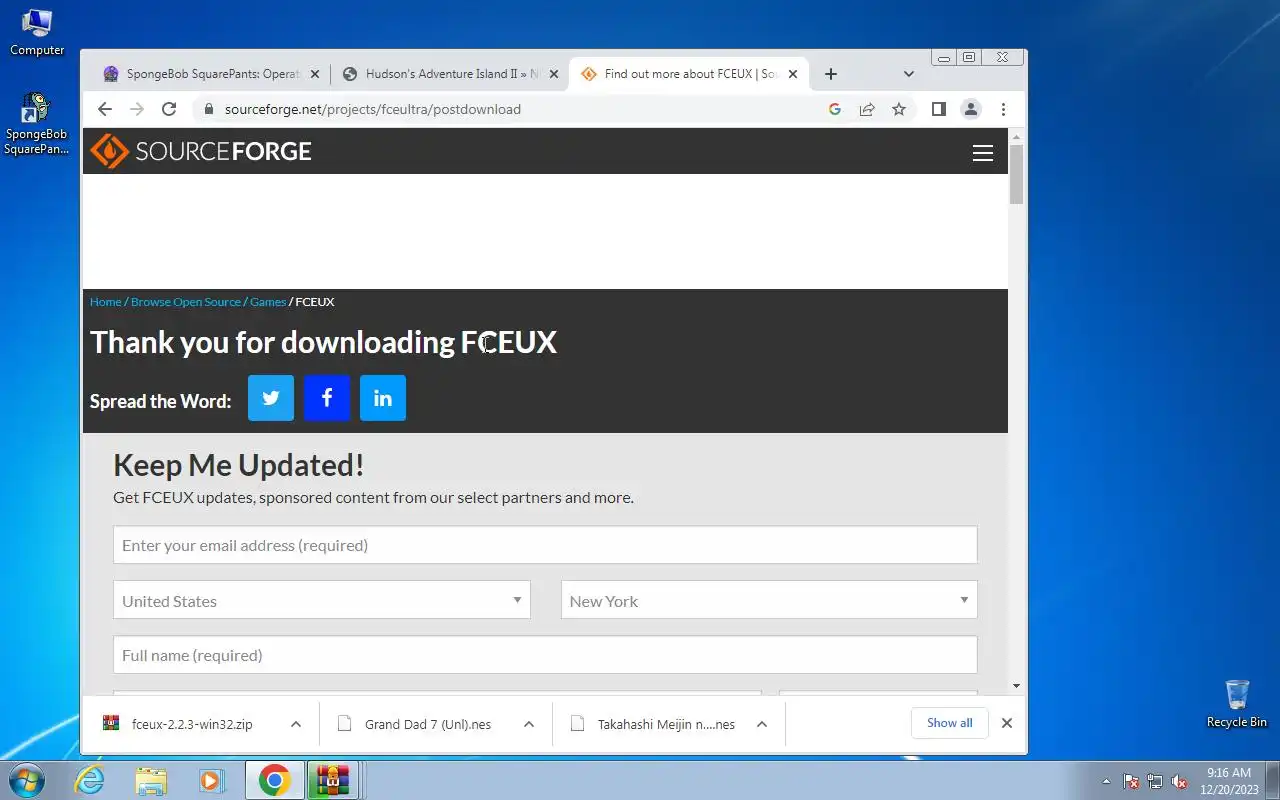
Task: Click the email address input field
Action: pos(545,545)
